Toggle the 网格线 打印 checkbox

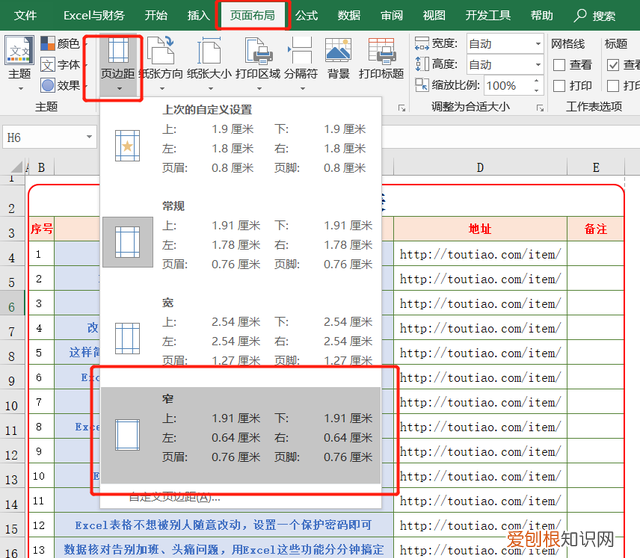(x=559, y=86)
